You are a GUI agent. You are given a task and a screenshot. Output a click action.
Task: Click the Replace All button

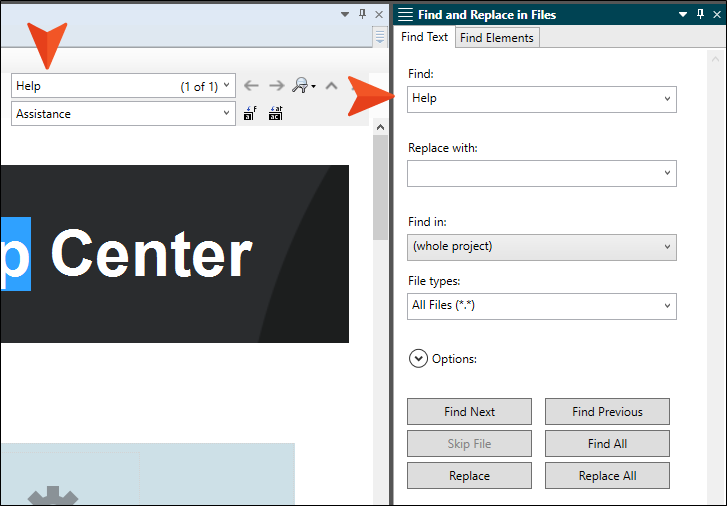[x=607, y=476]
